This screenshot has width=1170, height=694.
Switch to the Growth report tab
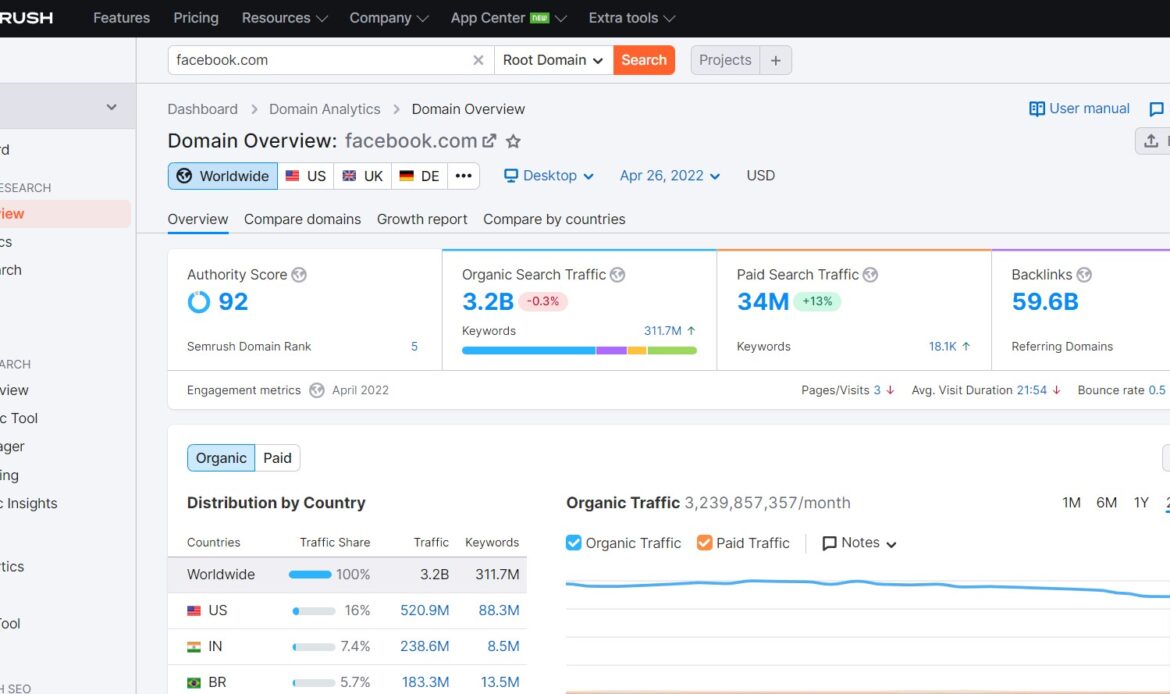tap(422, 219)
